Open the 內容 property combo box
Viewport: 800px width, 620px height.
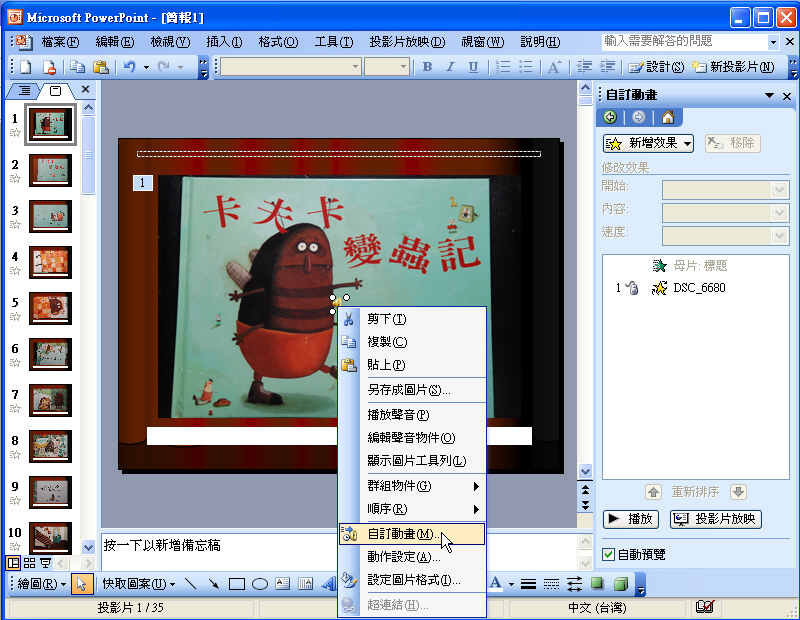click(726, 213)
